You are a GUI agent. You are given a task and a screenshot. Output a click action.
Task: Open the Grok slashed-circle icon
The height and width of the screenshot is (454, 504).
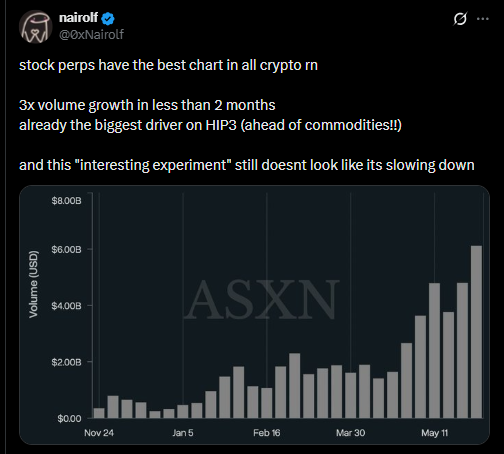(460, 19)
